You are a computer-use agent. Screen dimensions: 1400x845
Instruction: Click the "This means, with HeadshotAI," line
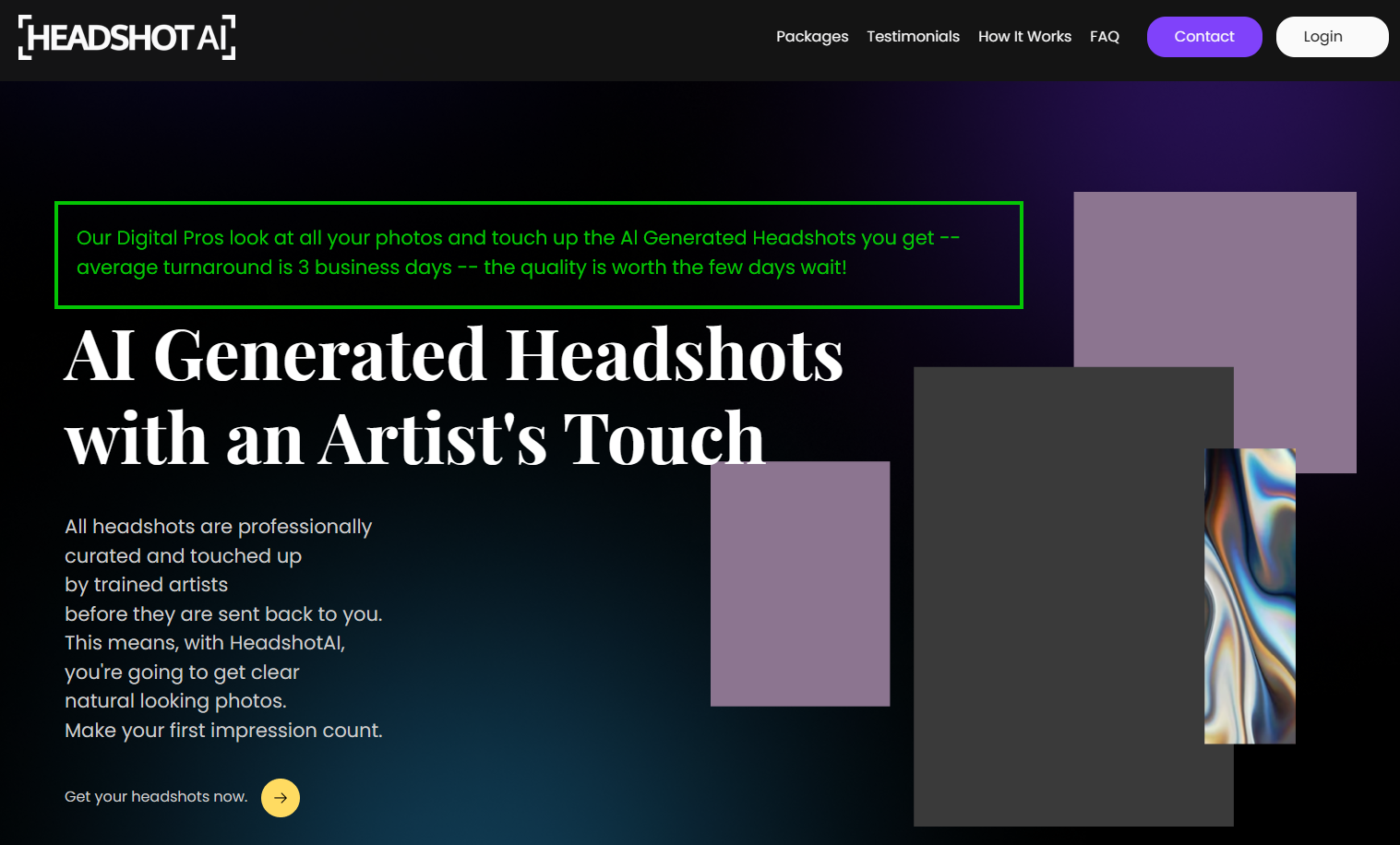pos(205,643)
